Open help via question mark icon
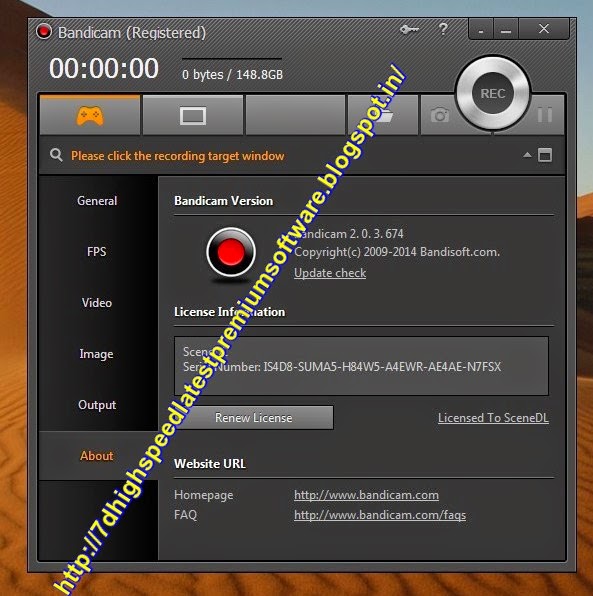593x596 pixels. 443,29
